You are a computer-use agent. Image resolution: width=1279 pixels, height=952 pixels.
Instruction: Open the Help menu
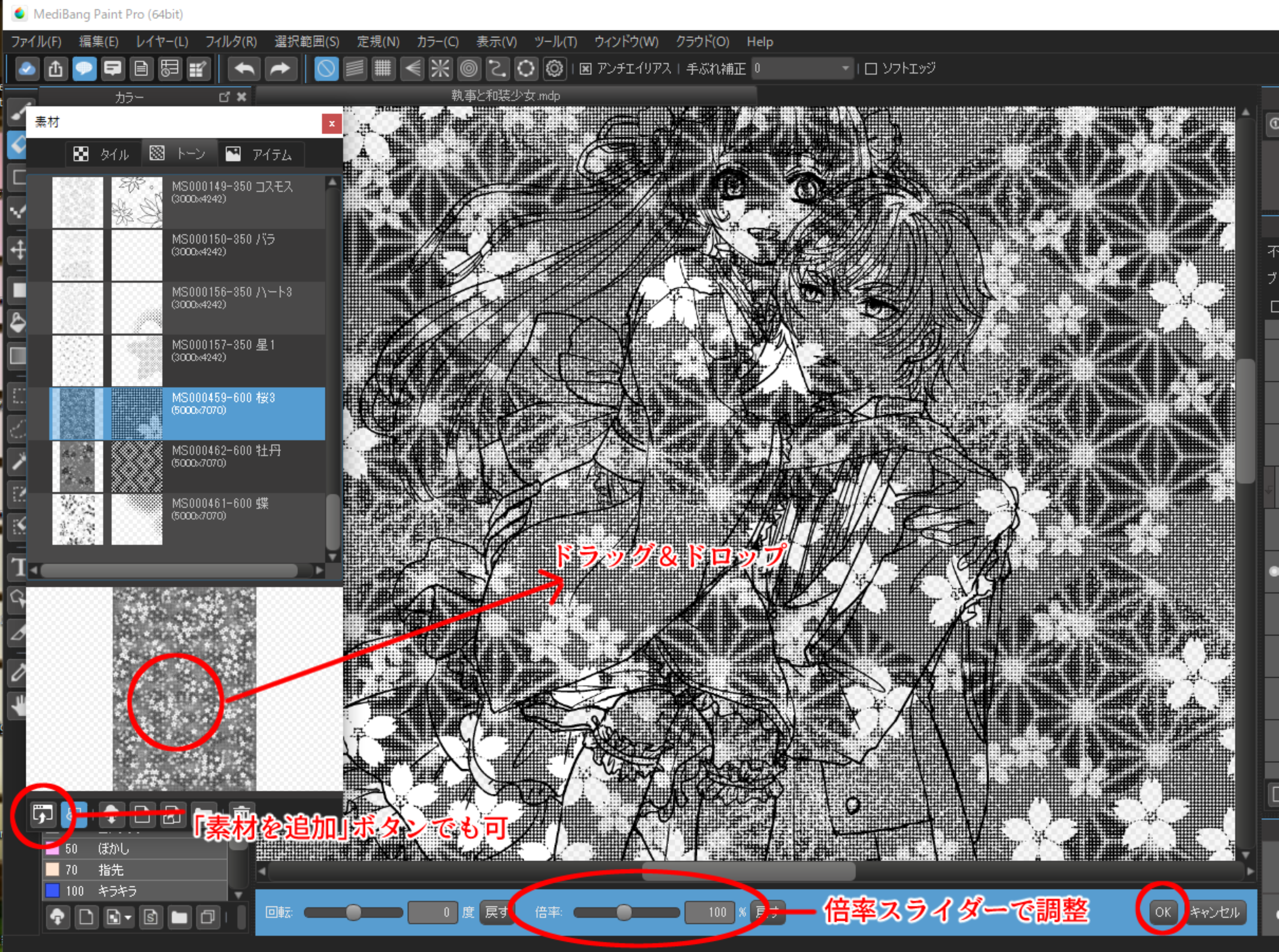(x=760, y=42)
